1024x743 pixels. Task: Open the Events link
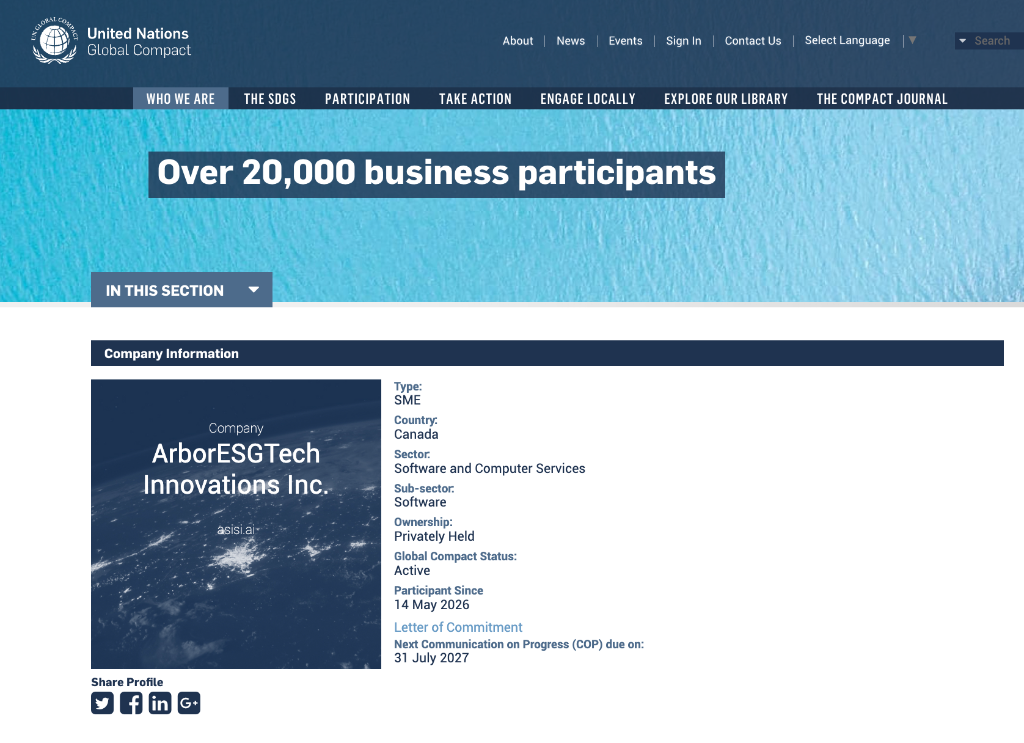coord(626,40)
